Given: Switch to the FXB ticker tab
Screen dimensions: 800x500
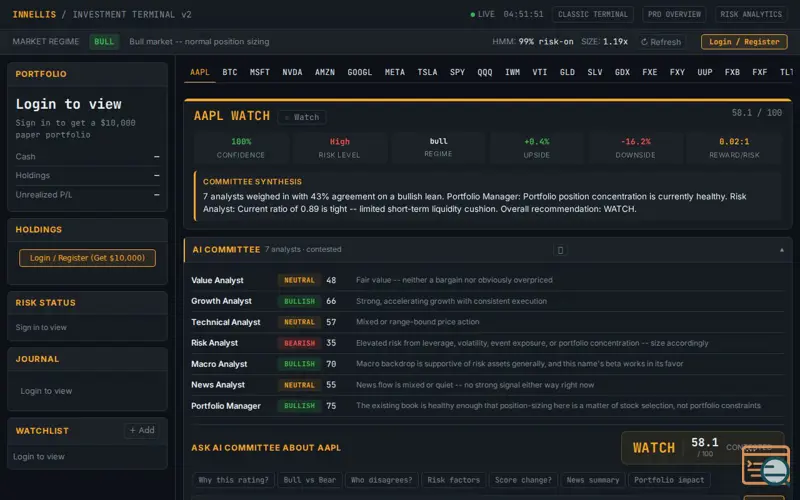Looking at the screenshot, I should tap(733, 72).
